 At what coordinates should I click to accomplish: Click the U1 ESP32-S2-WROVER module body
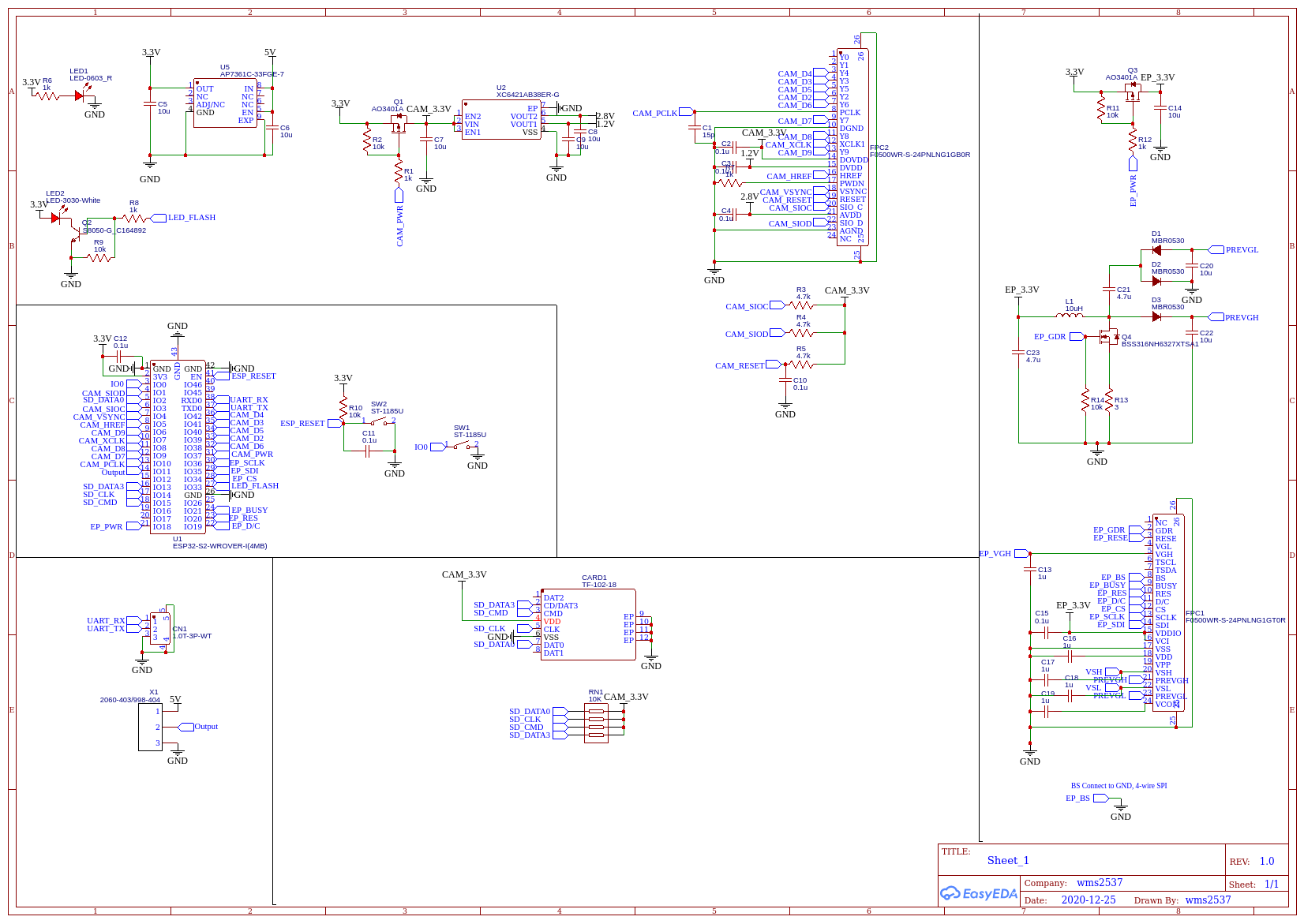178,447
